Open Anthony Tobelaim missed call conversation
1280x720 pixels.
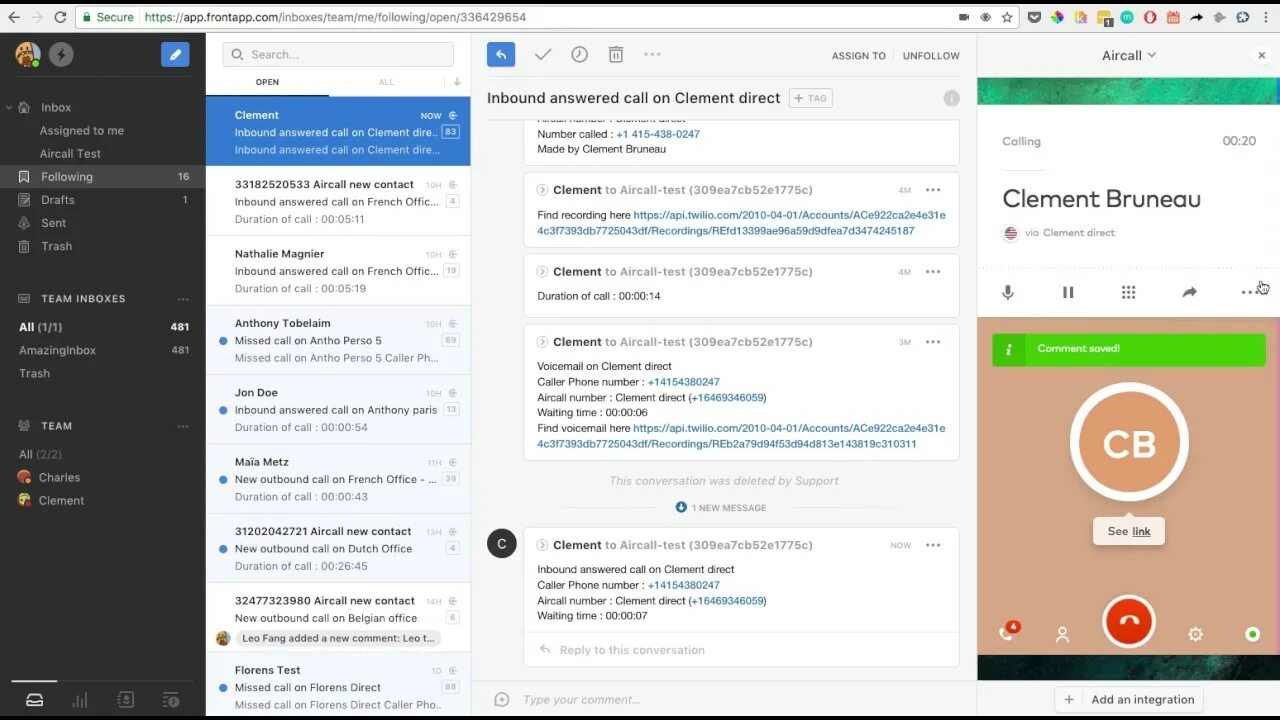(338, 340)
